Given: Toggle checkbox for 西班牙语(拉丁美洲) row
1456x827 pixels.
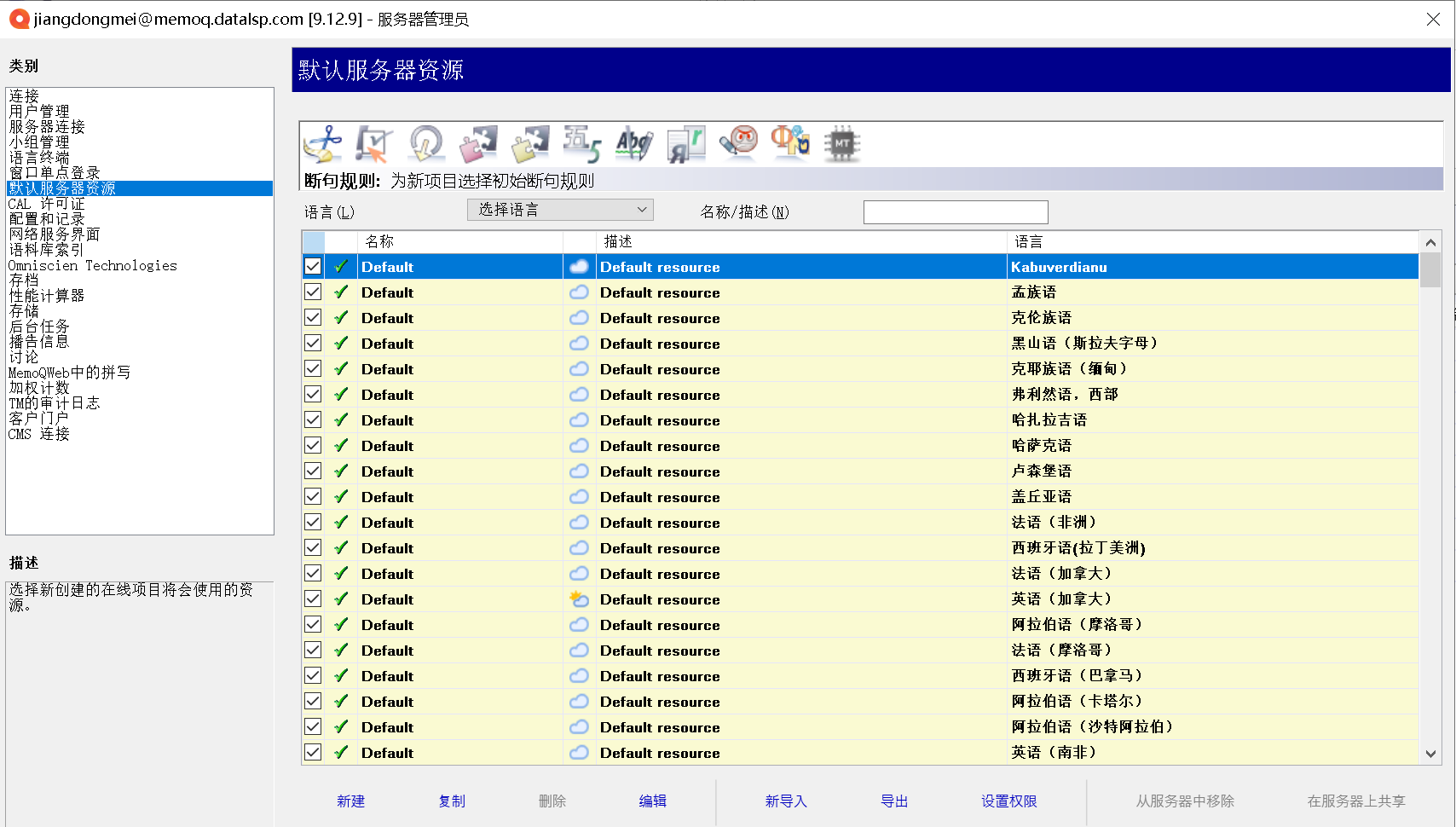Looking at the screenshot, I should pos(313,547).
